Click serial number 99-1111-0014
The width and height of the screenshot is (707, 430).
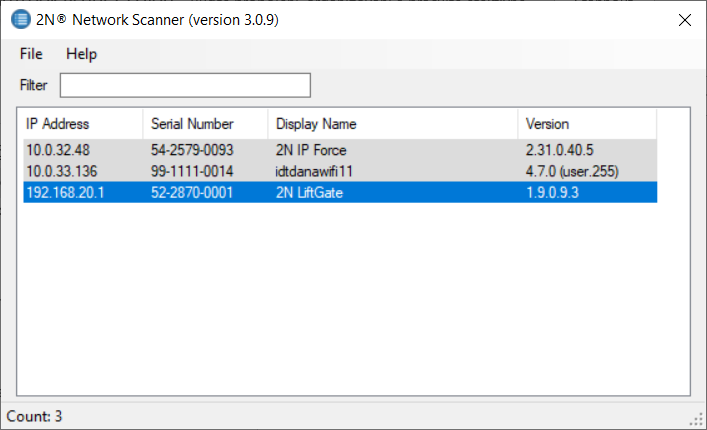click(x=192, y=171)
